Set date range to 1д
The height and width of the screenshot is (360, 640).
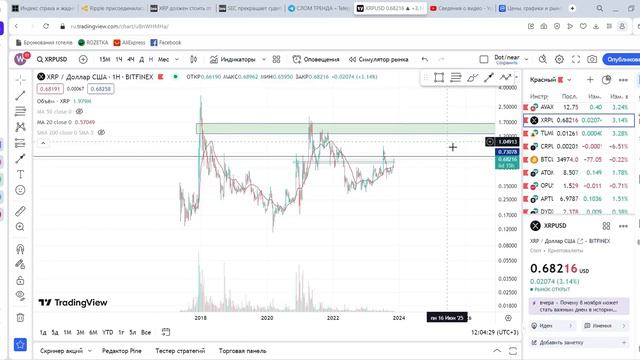(x=43, y=333)
